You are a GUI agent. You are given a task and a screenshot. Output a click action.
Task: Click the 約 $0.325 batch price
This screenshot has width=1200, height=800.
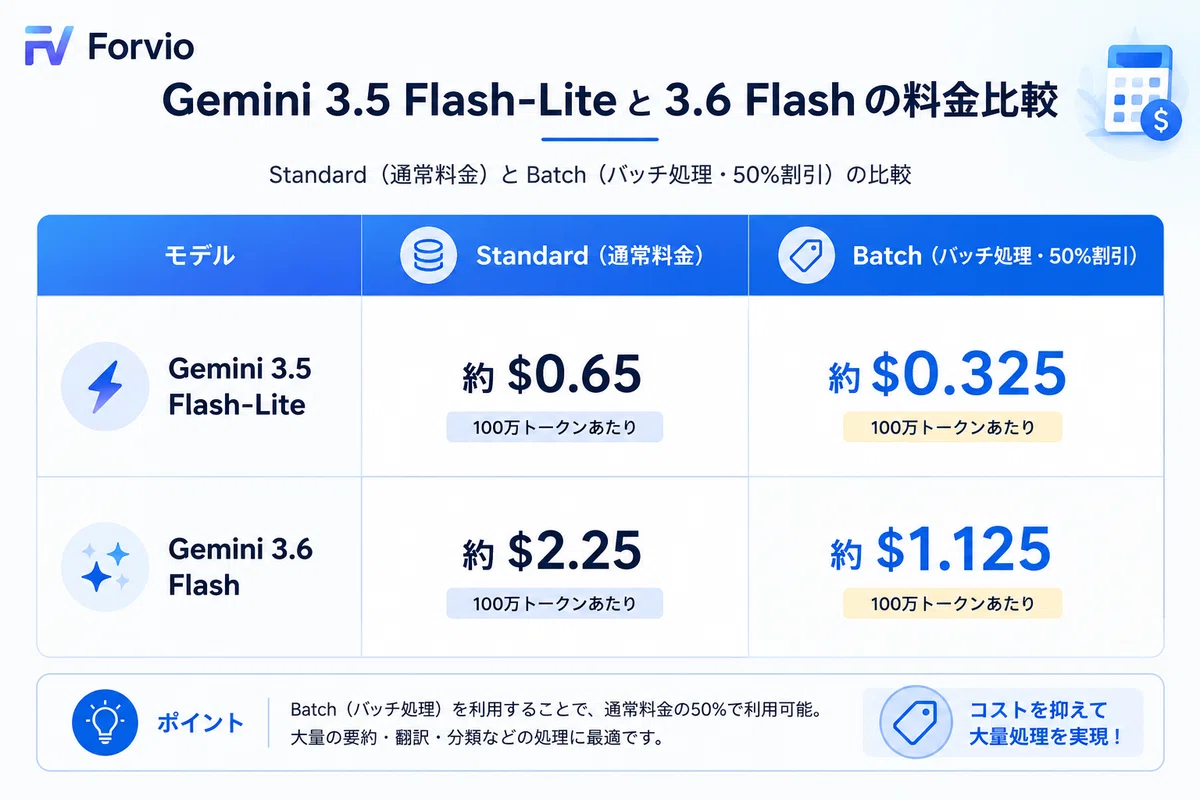coord(948,375)
